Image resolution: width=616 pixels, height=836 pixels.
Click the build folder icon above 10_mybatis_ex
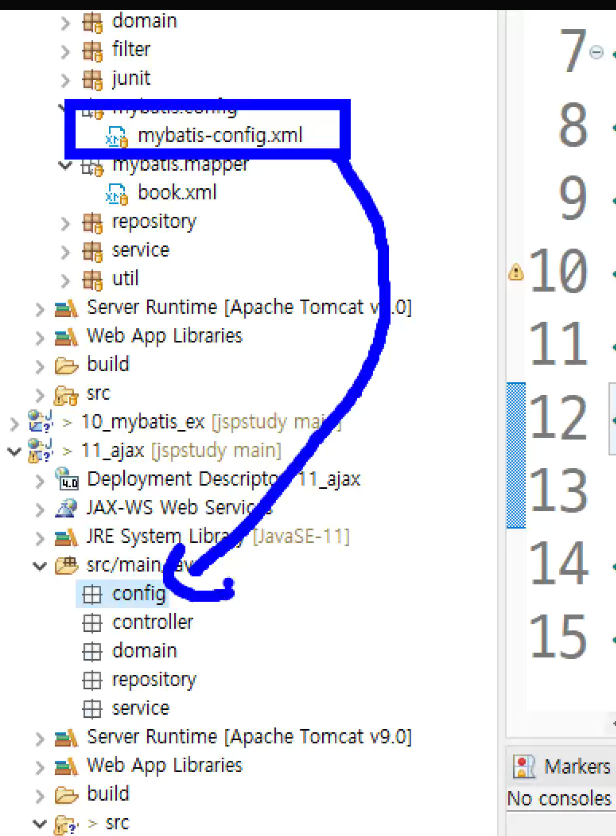click(x=66, y=366)
